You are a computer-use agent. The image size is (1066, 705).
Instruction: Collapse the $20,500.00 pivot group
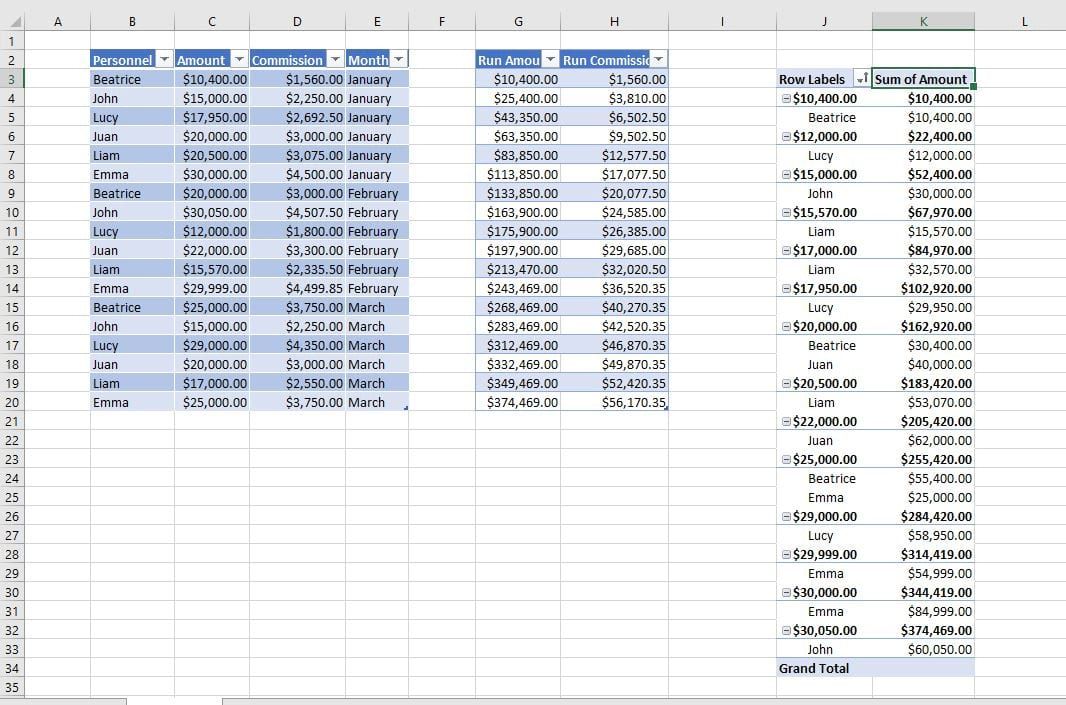coord(784,383)
